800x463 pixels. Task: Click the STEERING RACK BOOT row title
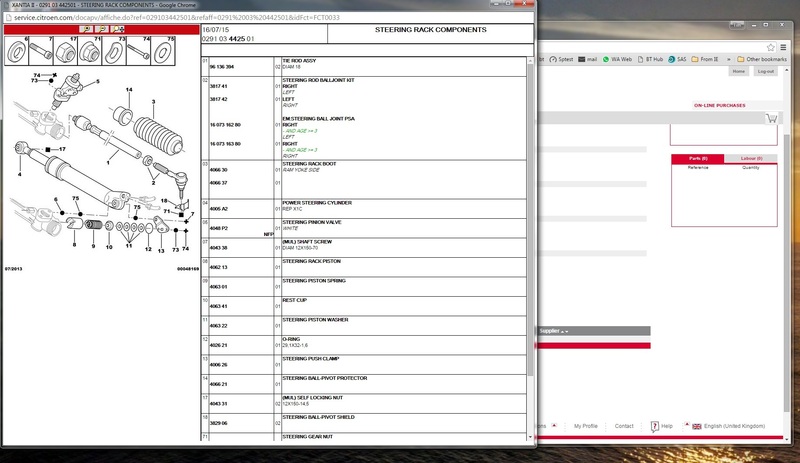[x=309, y=164]
